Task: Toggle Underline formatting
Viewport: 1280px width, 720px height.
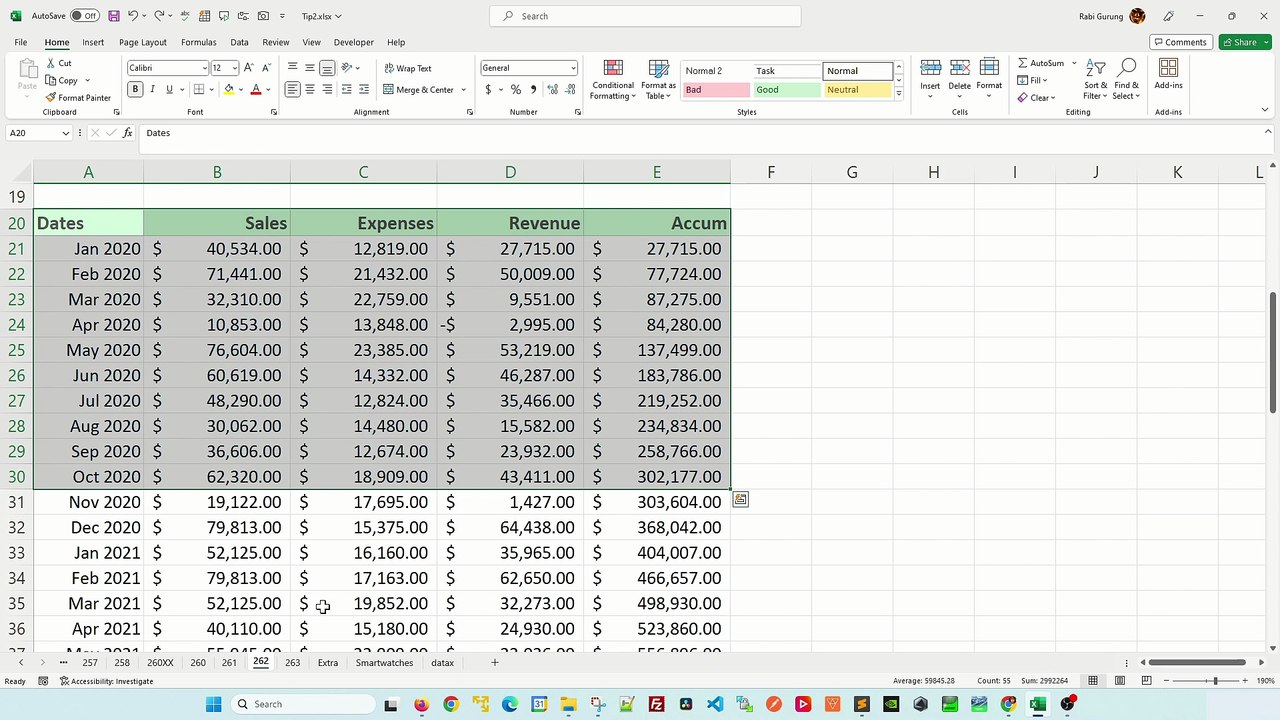Action: tap(169, 89)
